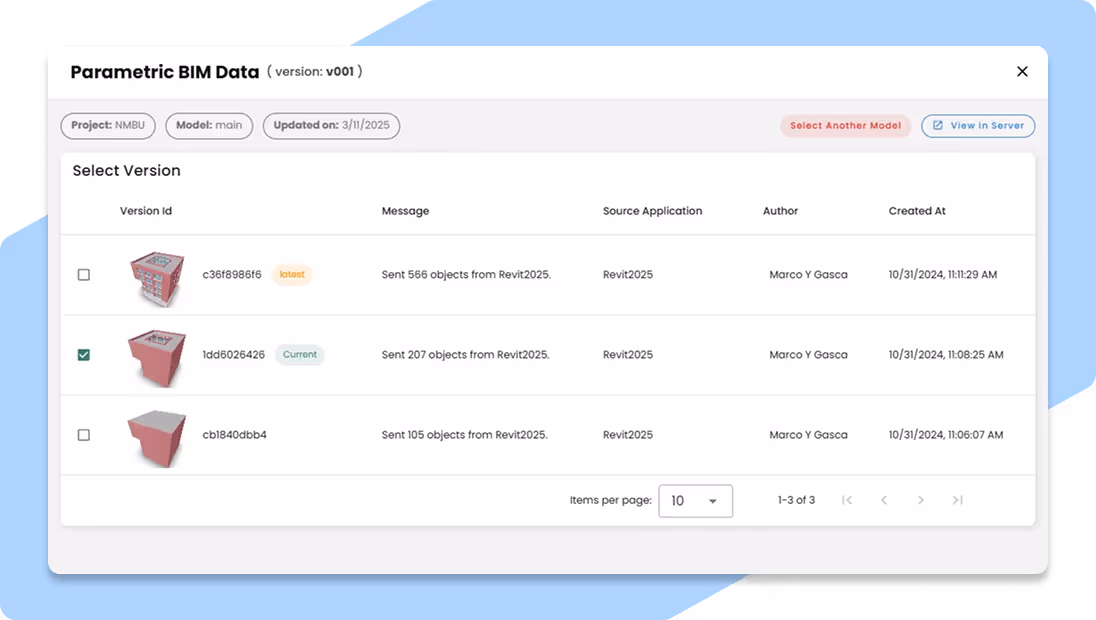This screenshot has width=1096, height=620.
Task: Uncheck the Current version 1dd6026426
Action: pos(84,354)
